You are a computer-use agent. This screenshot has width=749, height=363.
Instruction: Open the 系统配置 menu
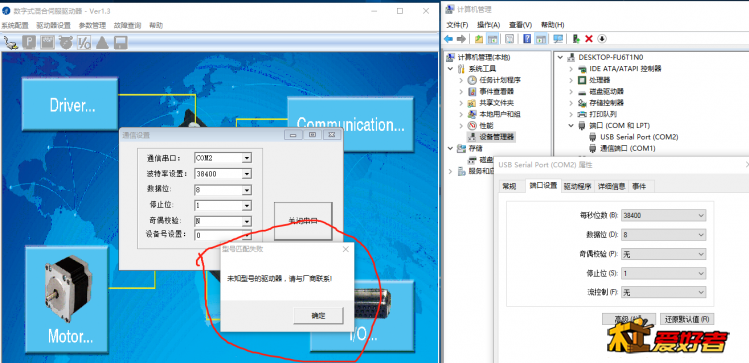[15, 25]
